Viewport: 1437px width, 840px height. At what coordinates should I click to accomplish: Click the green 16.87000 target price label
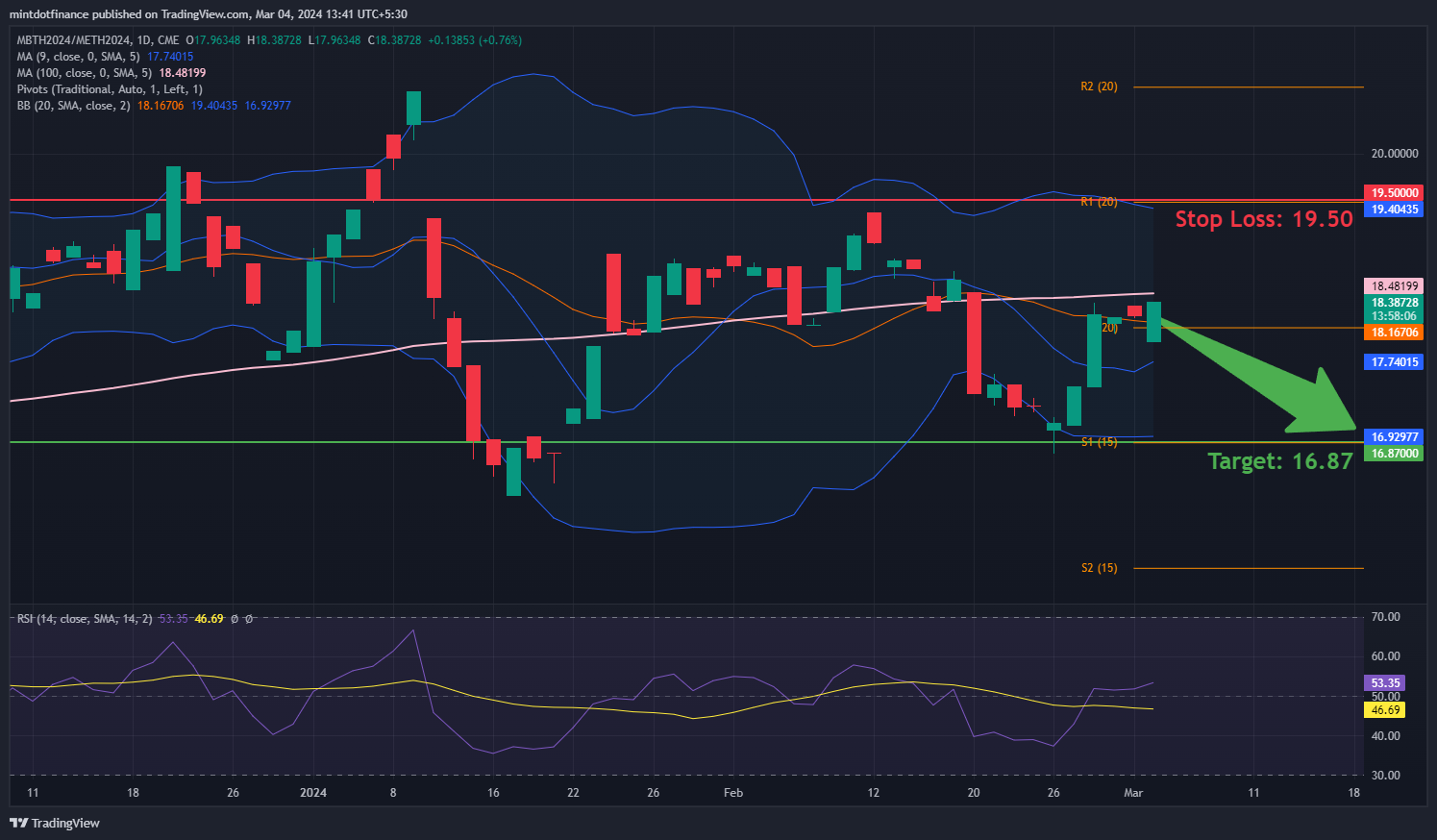coord(1395,454)
